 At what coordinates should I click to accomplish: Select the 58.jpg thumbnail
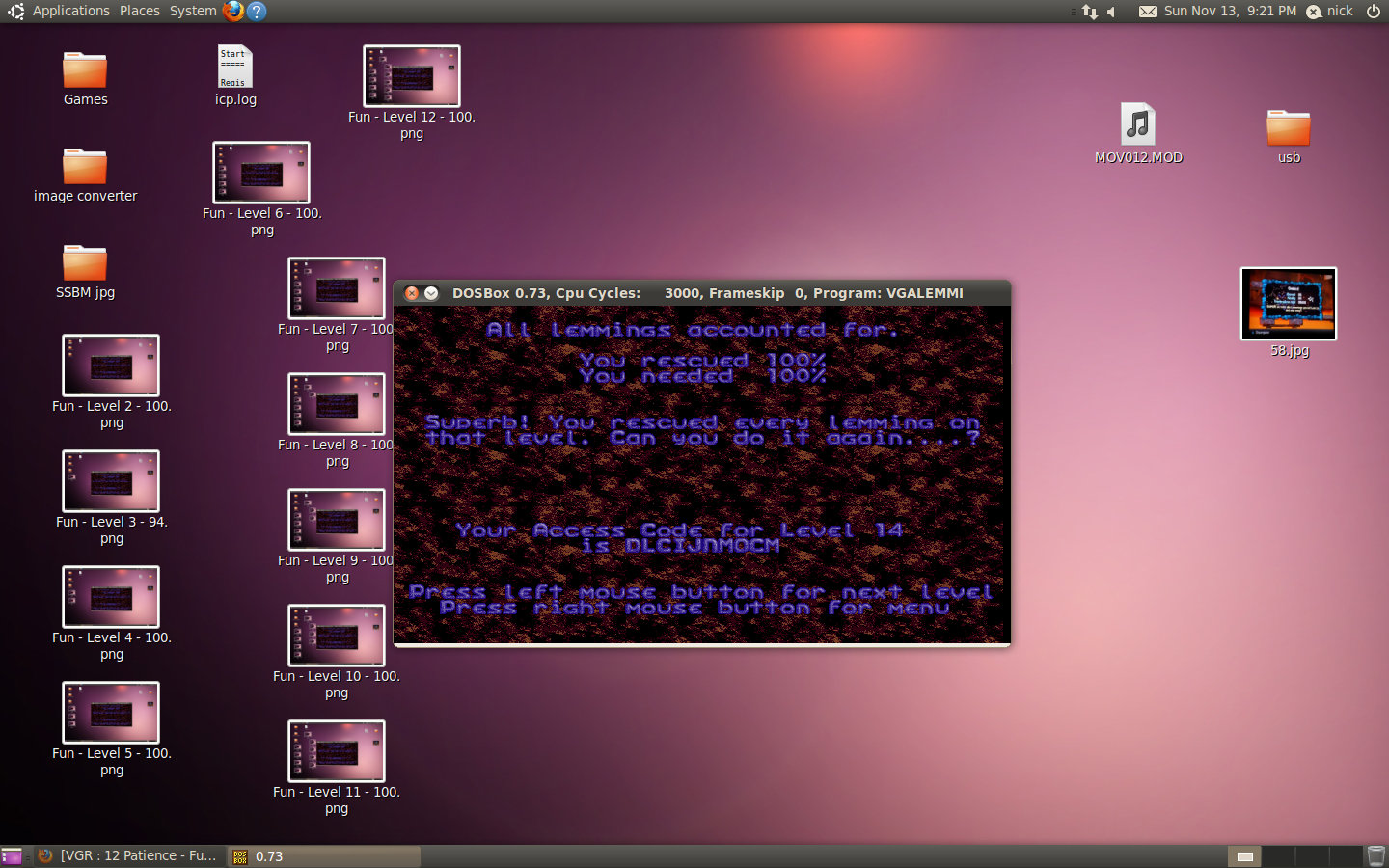point(1288,305)
